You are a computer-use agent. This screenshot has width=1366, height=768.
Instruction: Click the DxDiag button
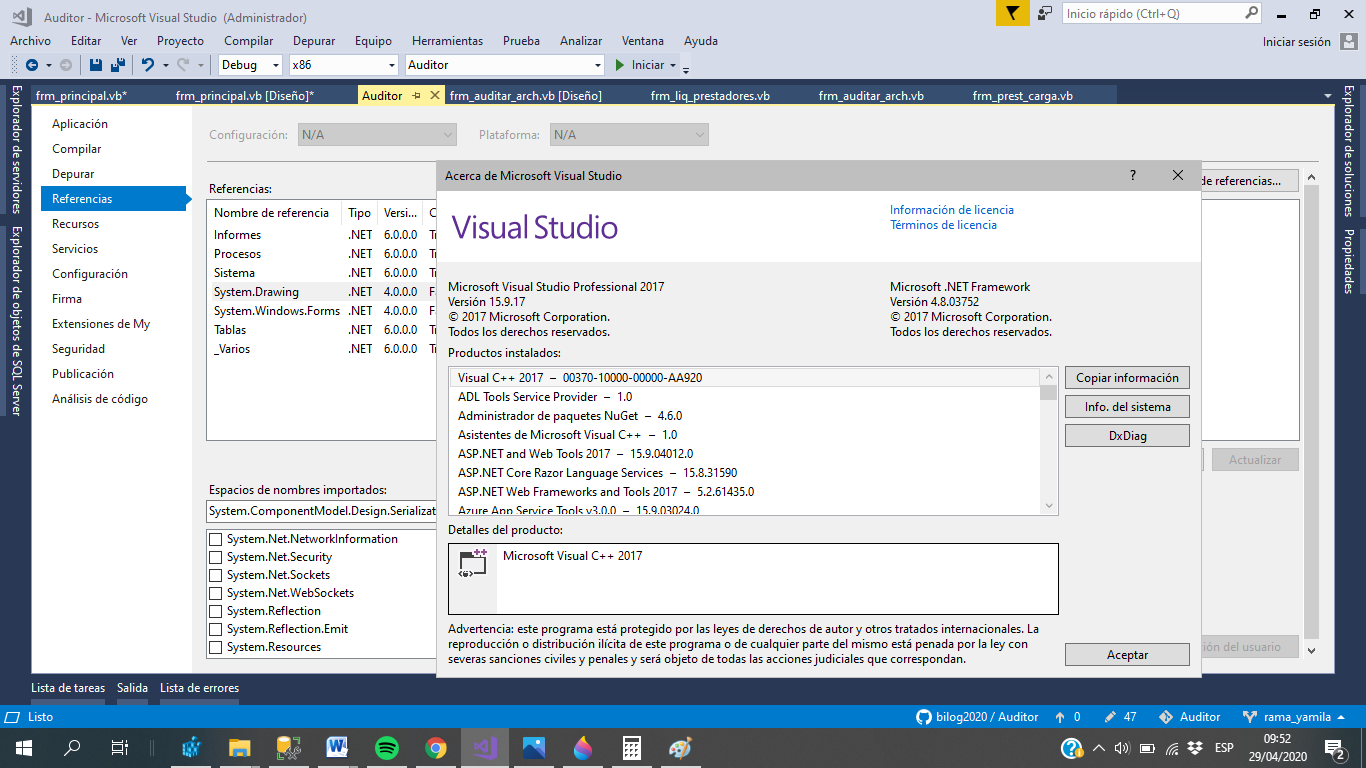pos(1127,436)
